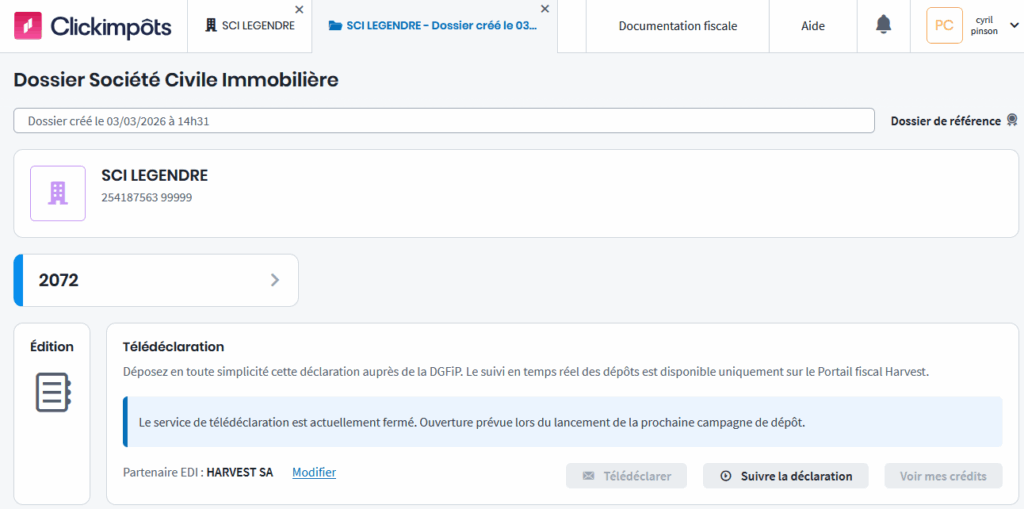Click the Télédéclarer button
Screen dimensions: 1024x509
(x=626, y=476)
